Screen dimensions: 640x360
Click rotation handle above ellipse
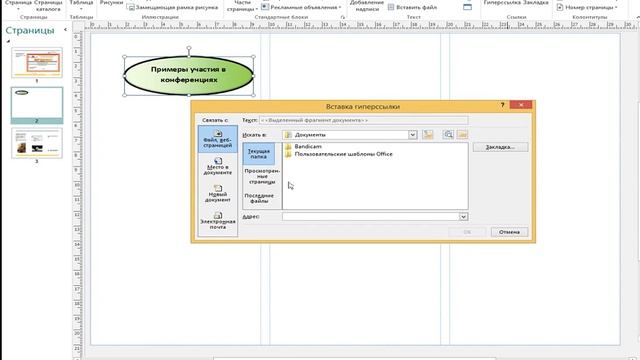[189, 49]
